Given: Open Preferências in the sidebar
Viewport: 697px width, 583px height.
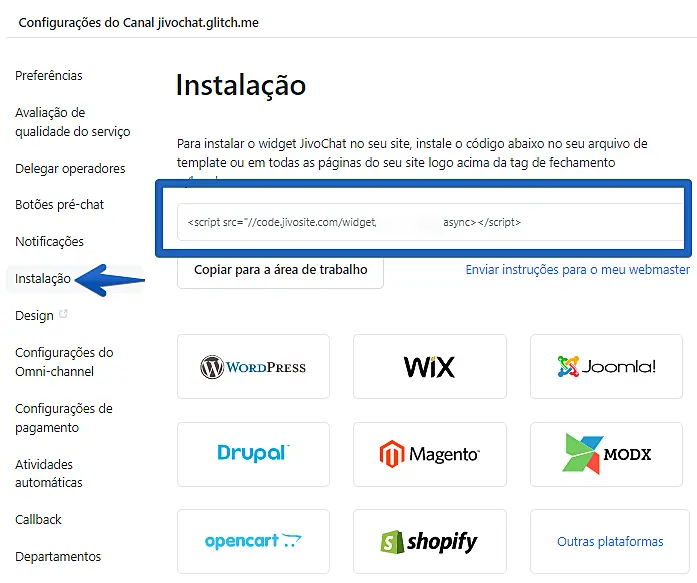Looking at the screenshot, I should click(49, 76).
